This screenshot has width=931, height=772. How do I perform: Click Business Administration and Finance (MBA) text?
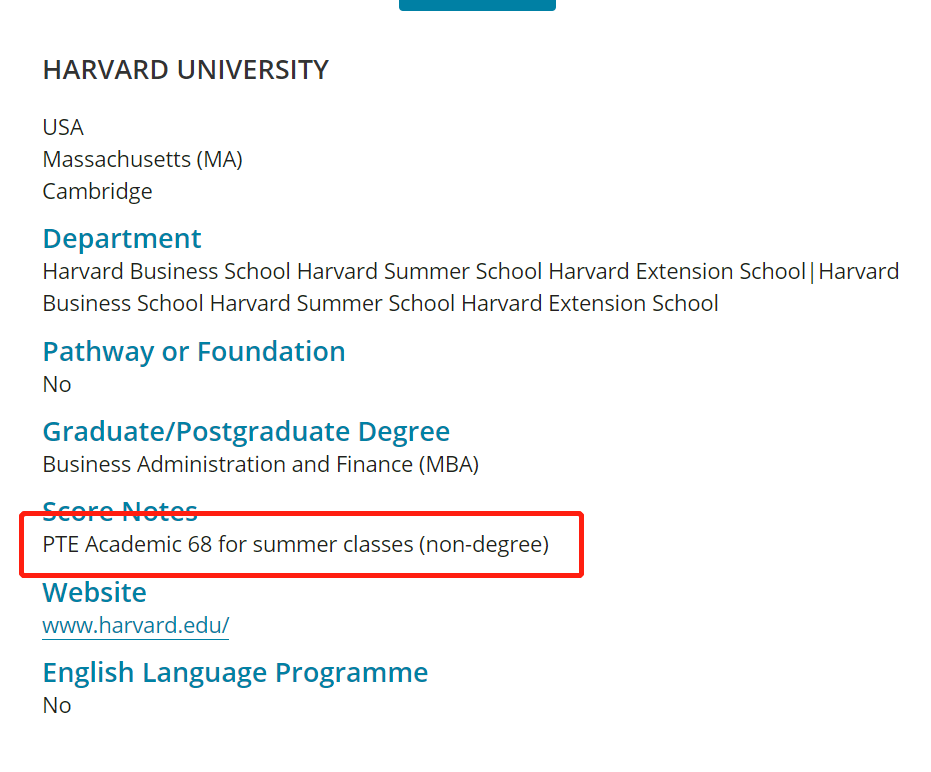coord(260,464)
